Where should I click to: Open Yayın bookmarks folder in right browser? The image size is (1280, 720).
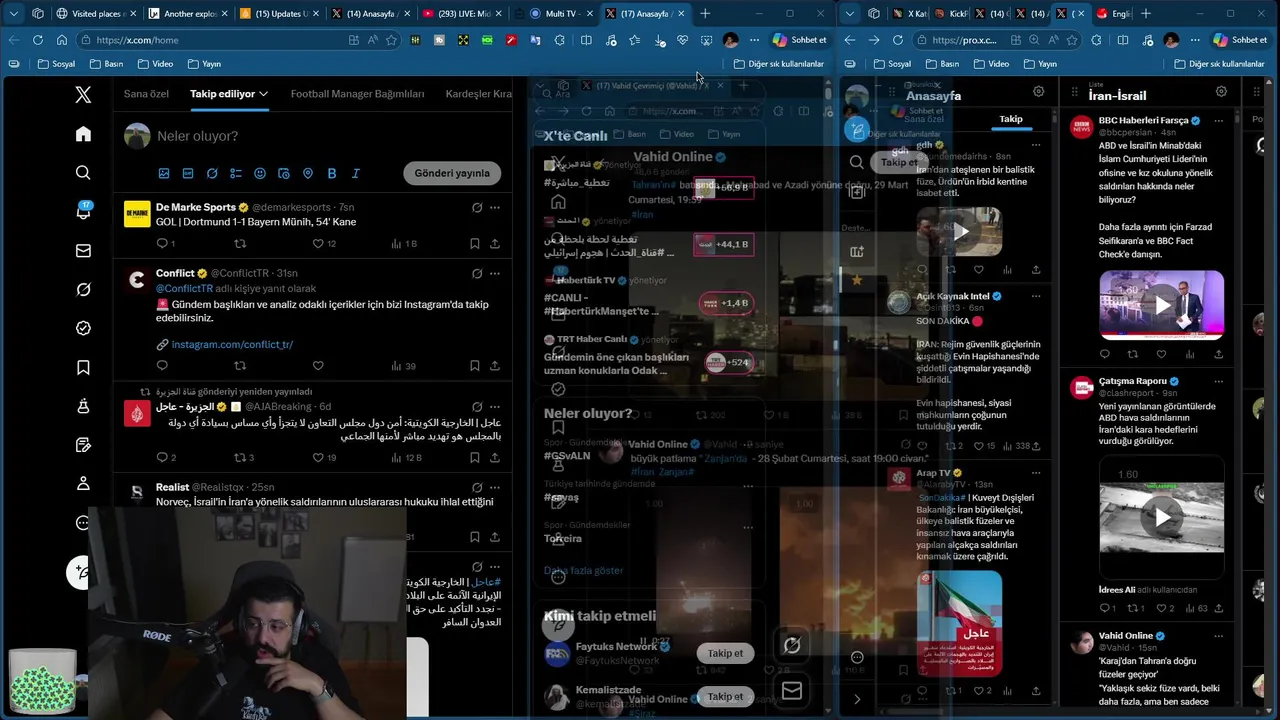tap(1039, 64)
